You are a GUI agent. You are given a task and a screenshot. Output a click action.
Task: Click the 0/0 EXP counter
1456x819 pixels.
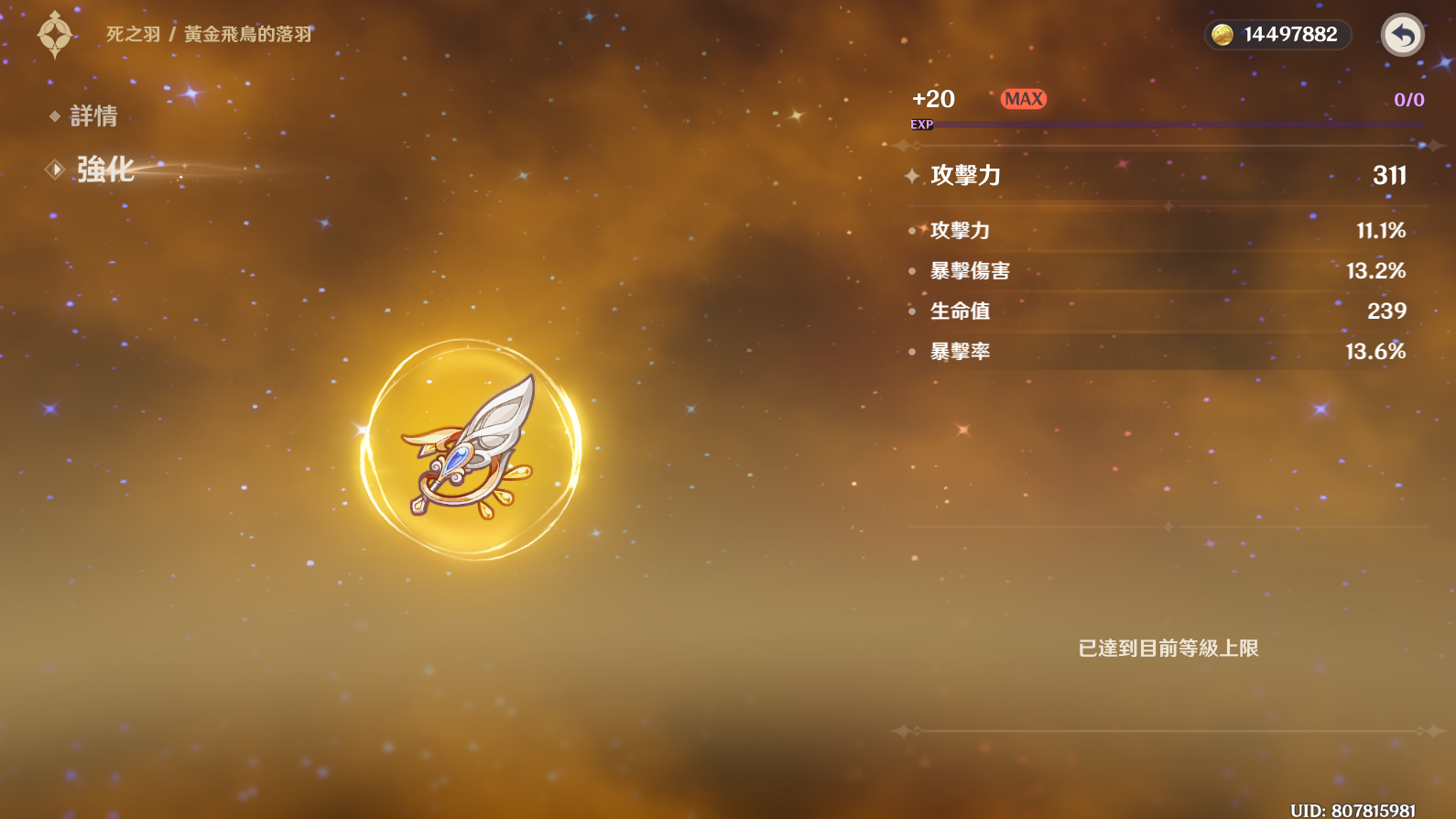[1409, 100]
